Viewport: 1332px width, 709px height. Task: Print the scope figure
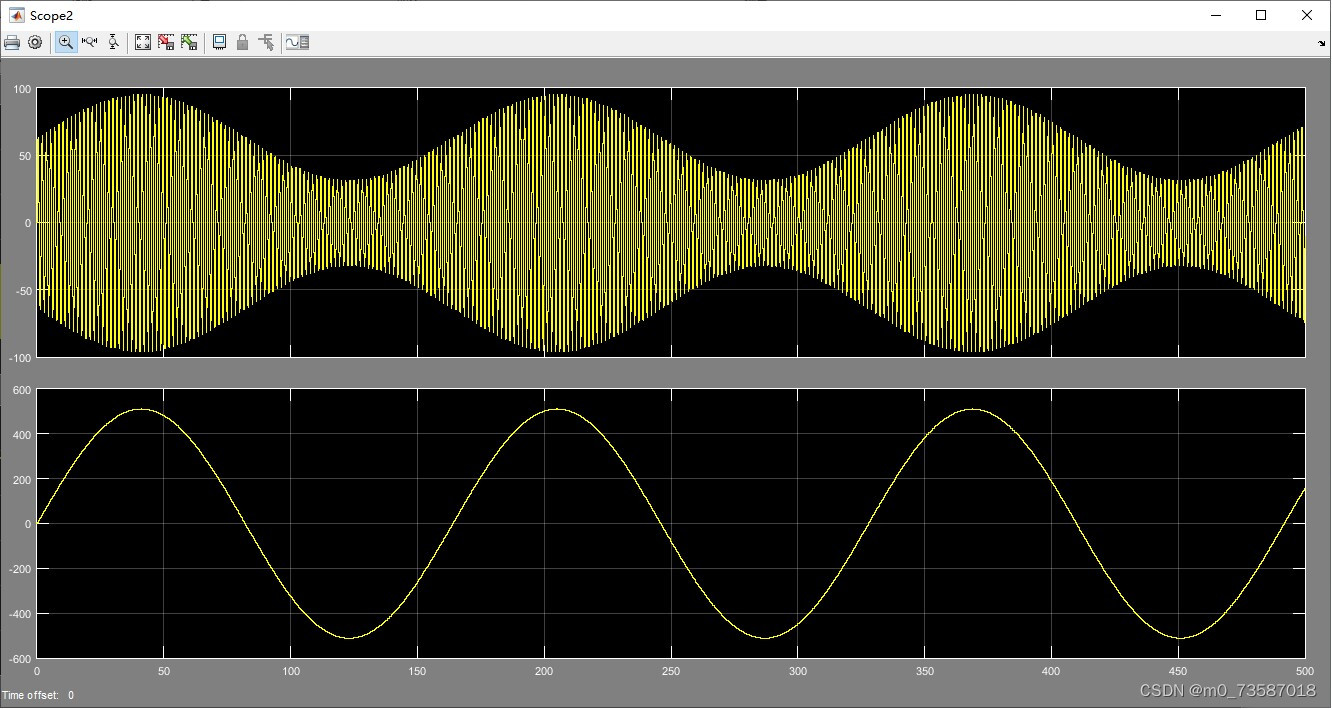coord(12,42)
